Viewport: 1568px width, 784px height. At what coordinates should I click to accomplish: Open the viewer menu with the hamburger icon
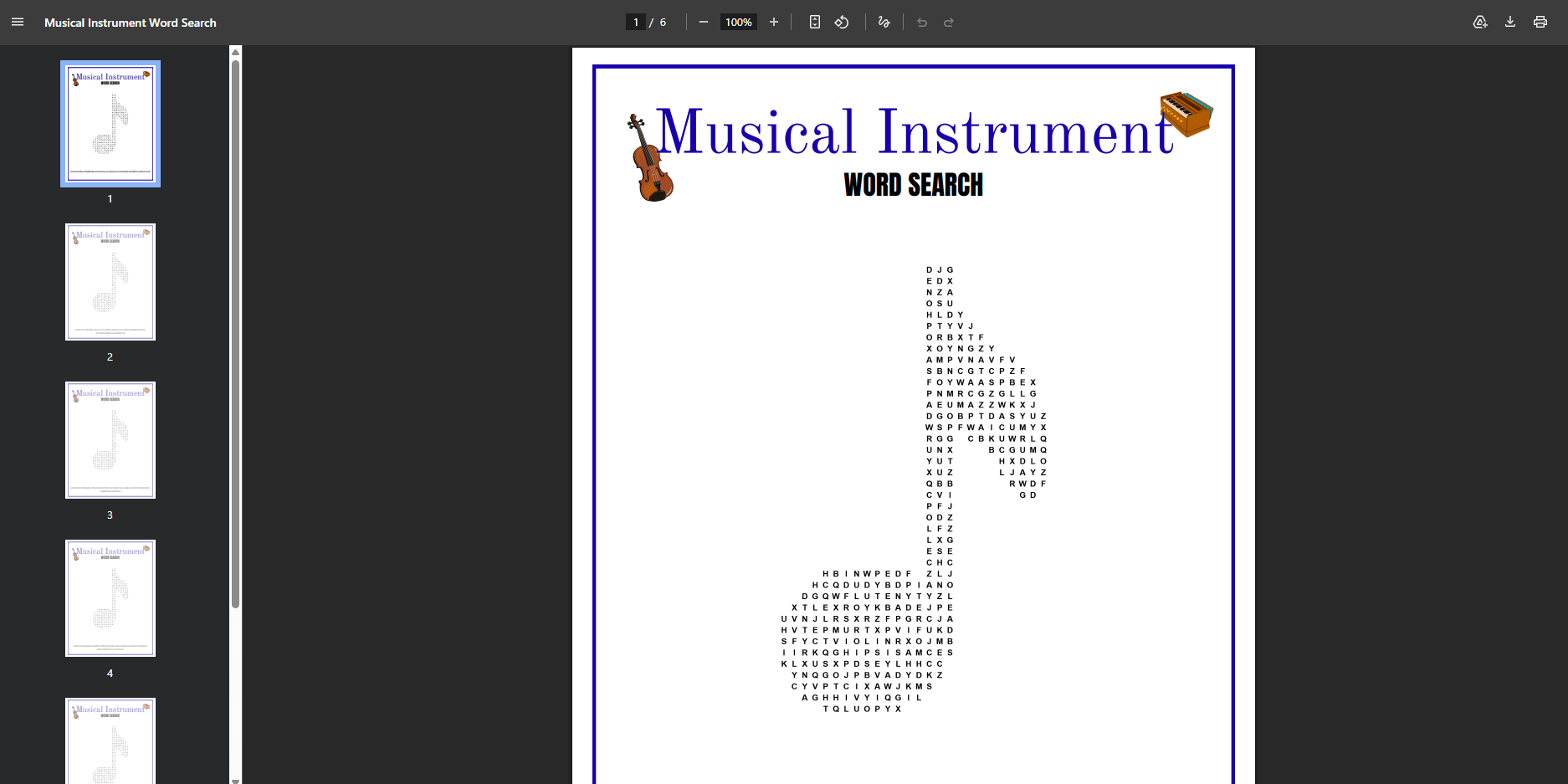(17, 22)
